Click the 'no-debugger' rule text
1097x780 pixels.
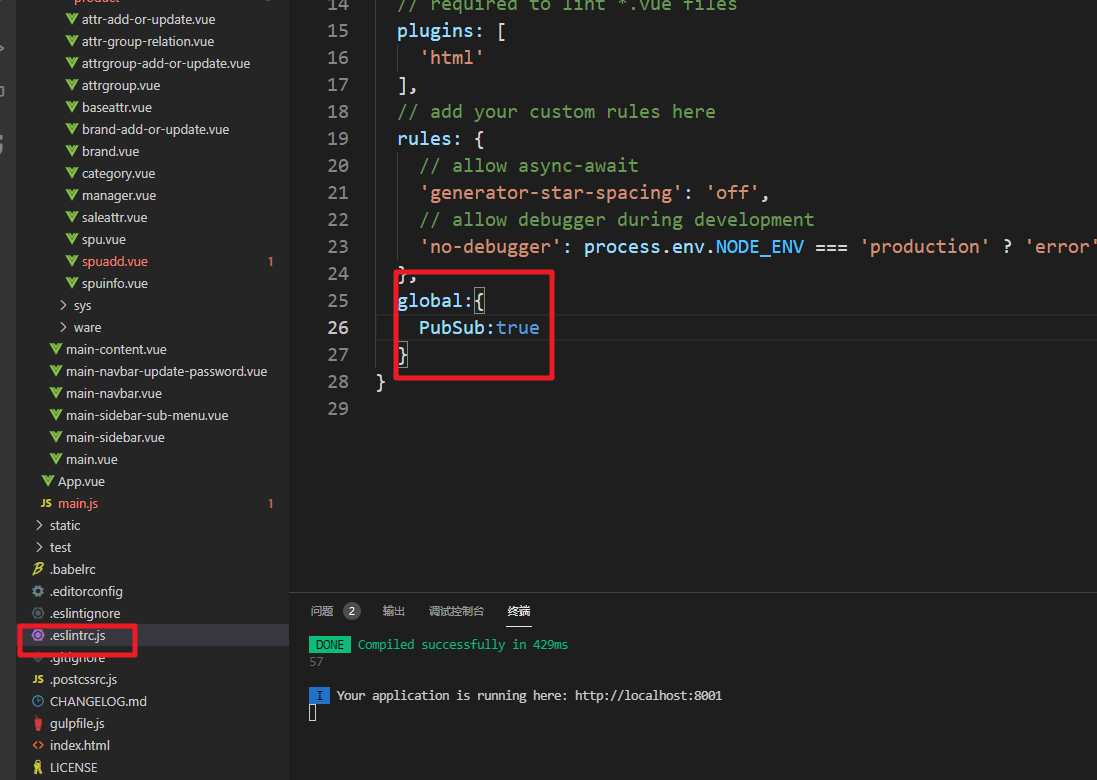[x=490, y=246]
